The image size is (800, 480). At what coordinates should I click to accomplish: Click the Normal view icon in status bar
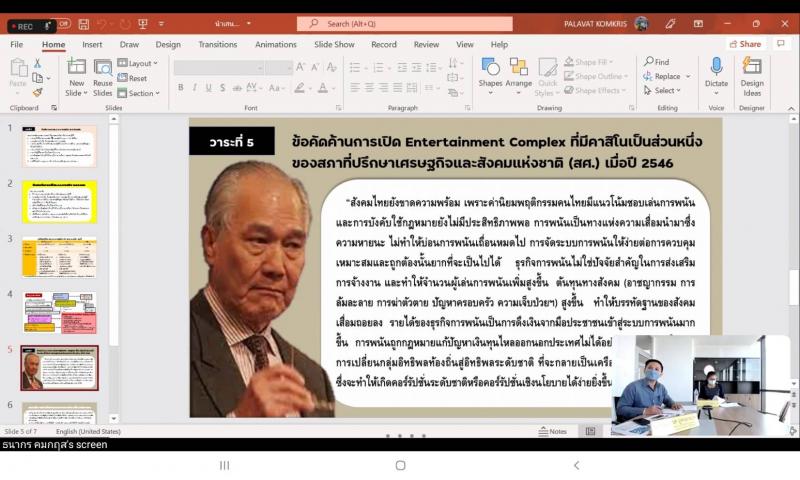(x=590, y=432)
